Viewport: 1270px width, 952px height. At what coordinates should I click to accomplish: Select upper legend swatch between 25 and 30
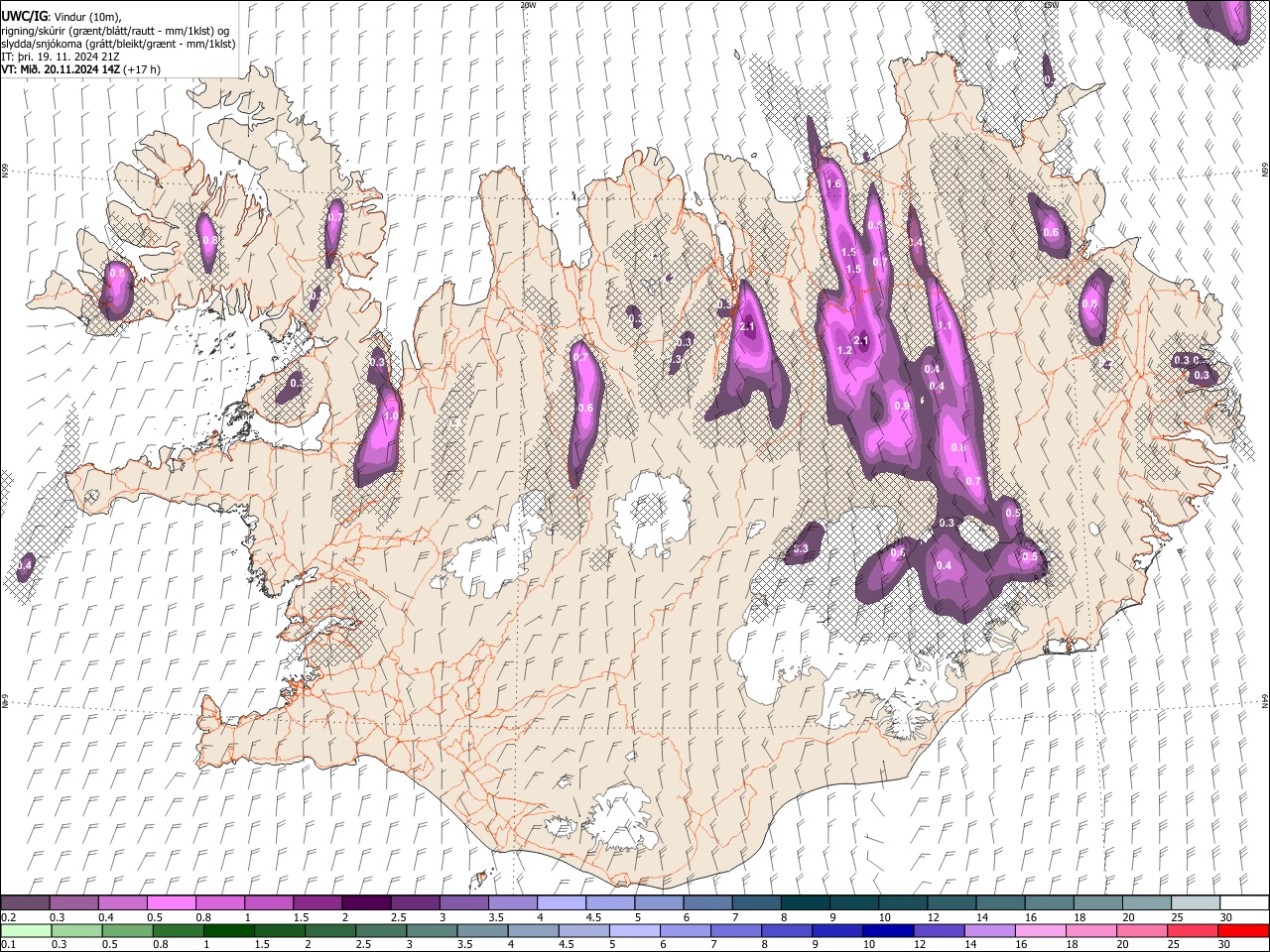[x=1197, y=902]
